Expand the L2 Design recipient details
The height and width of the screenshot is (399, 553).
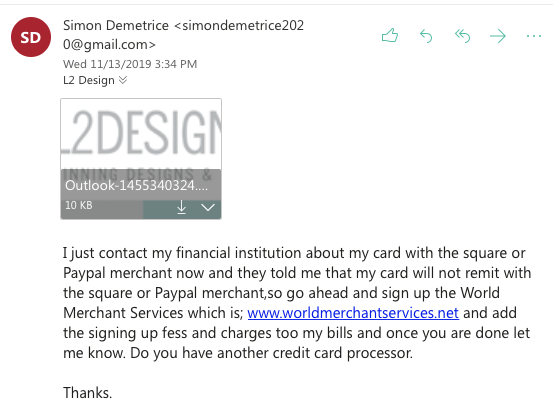point(123,80)
